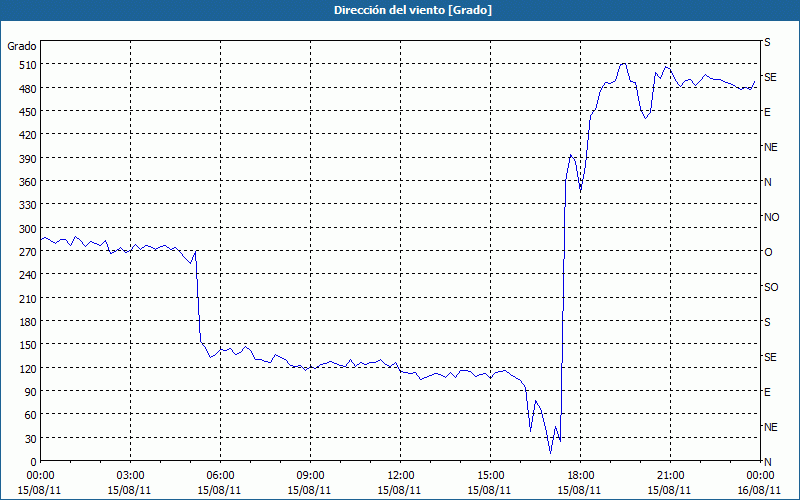Click the 'SO' compass label on the right axis
Viewport: 800px width, 500px height.
pyautogui.click(x=771, y=287)
